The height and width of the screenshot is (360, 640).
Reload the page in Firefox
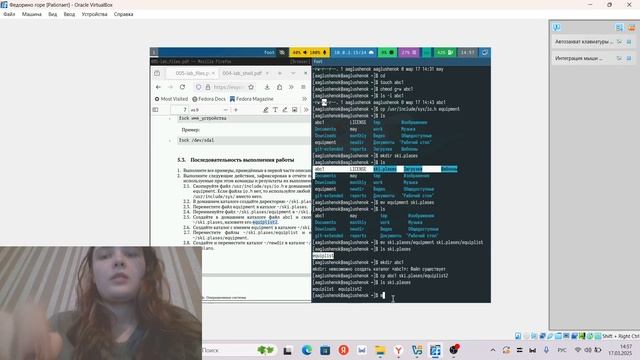click(x=182, y=87)
